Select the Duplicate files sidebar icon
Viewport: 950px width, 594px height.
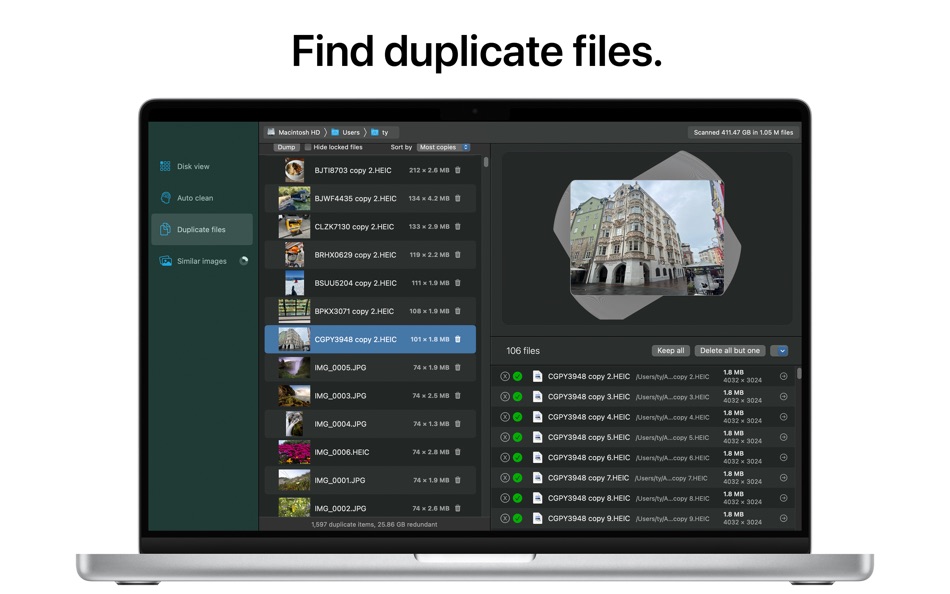[164, 229]
